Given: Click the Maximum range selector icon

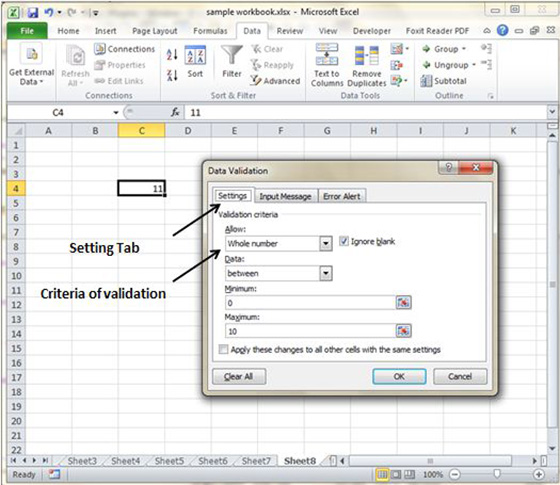Looking at the screenshot, I should (x=404, y=331).
